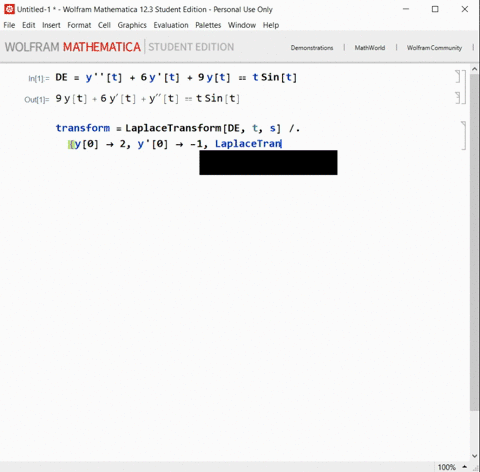This screenshot has height=472, width=480.
Task: Click on t Sin[t] in input line
Action: click(275, 77)
